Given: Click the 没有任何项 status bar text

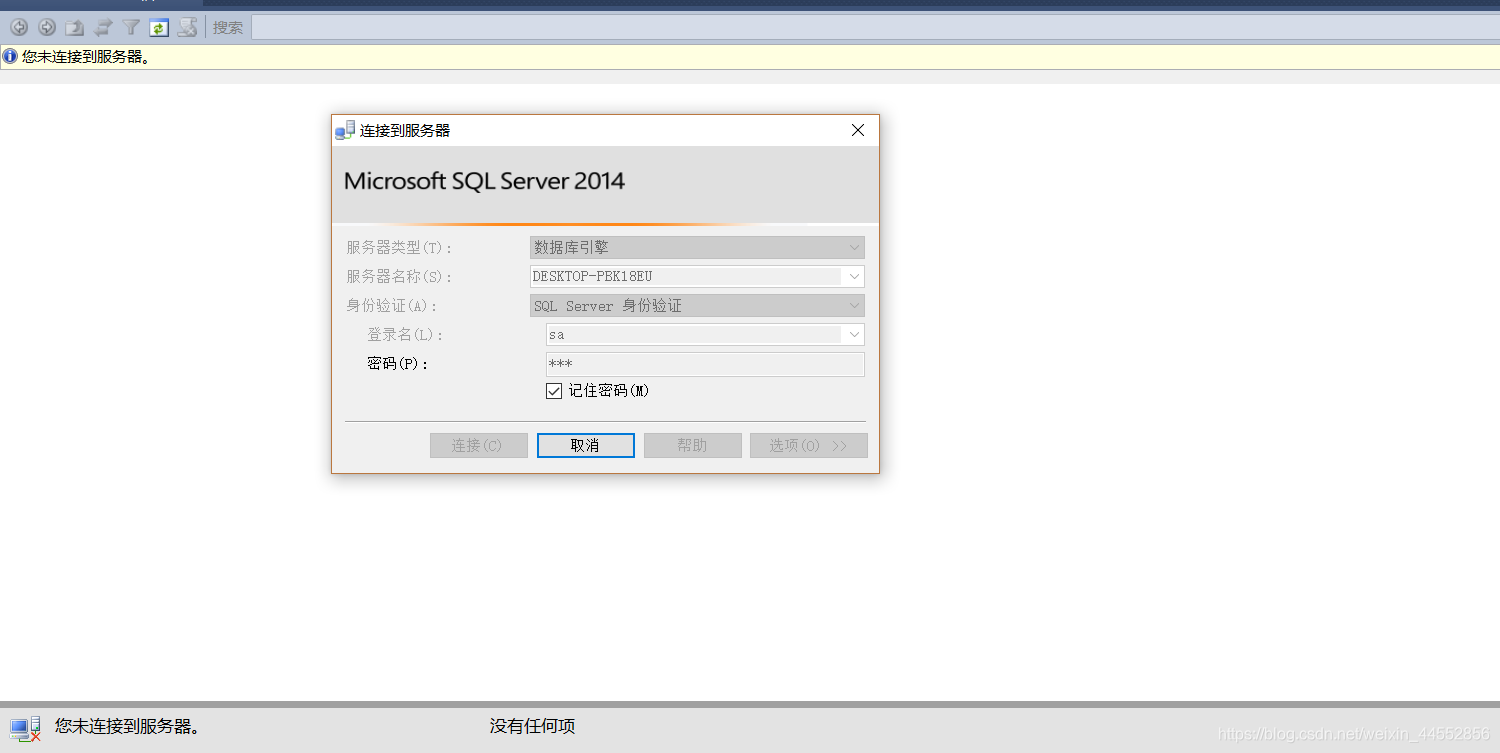Looking at the screenshot, I should 532,726.
